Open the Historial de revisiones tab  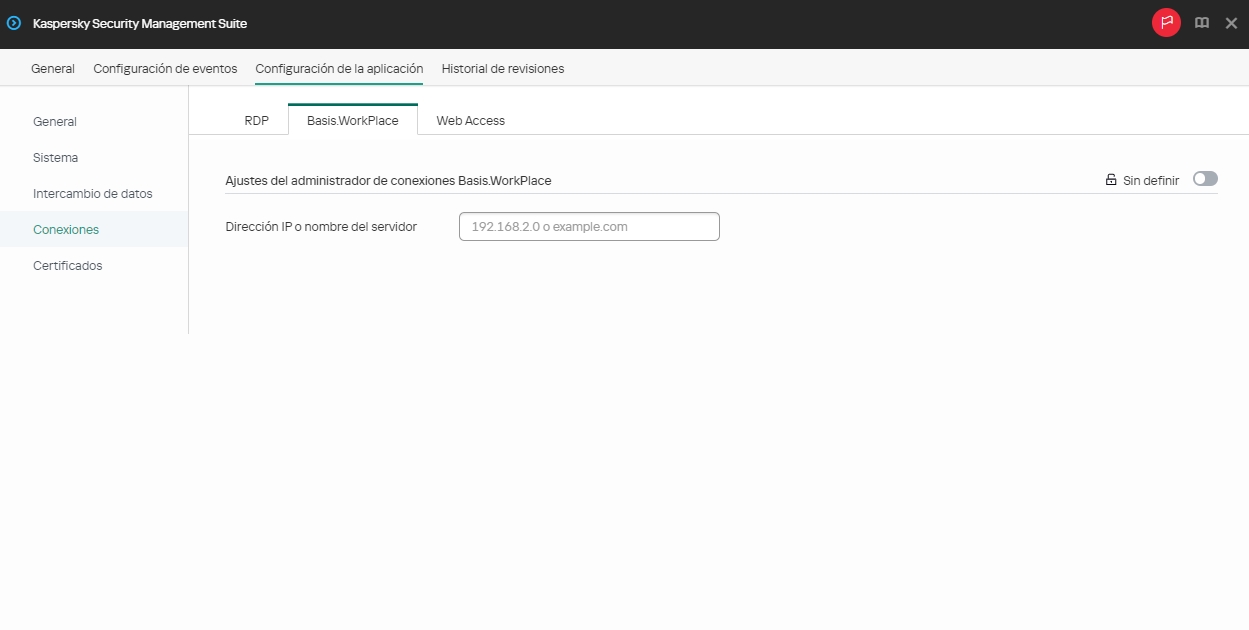click(503, 68)
